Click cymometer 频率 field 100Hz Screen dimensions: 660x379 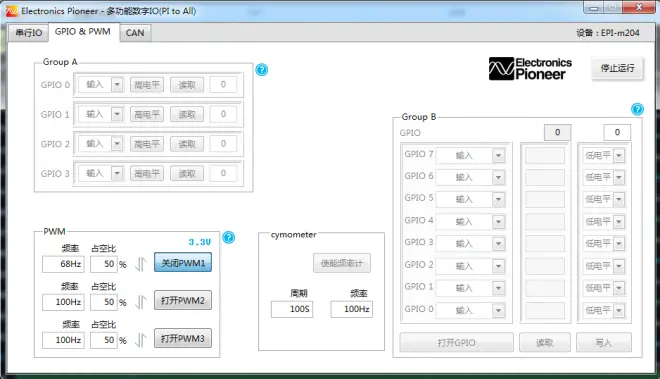coord(351,309)
